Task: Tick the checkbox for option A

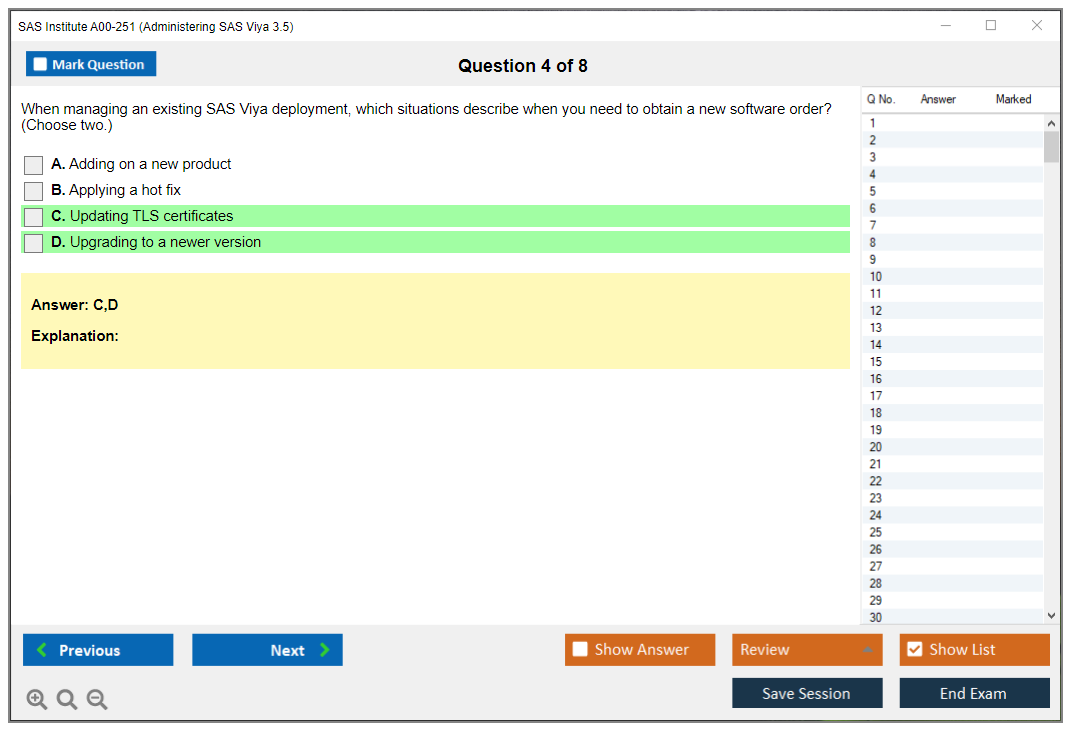Action: [x=33, y=165]
